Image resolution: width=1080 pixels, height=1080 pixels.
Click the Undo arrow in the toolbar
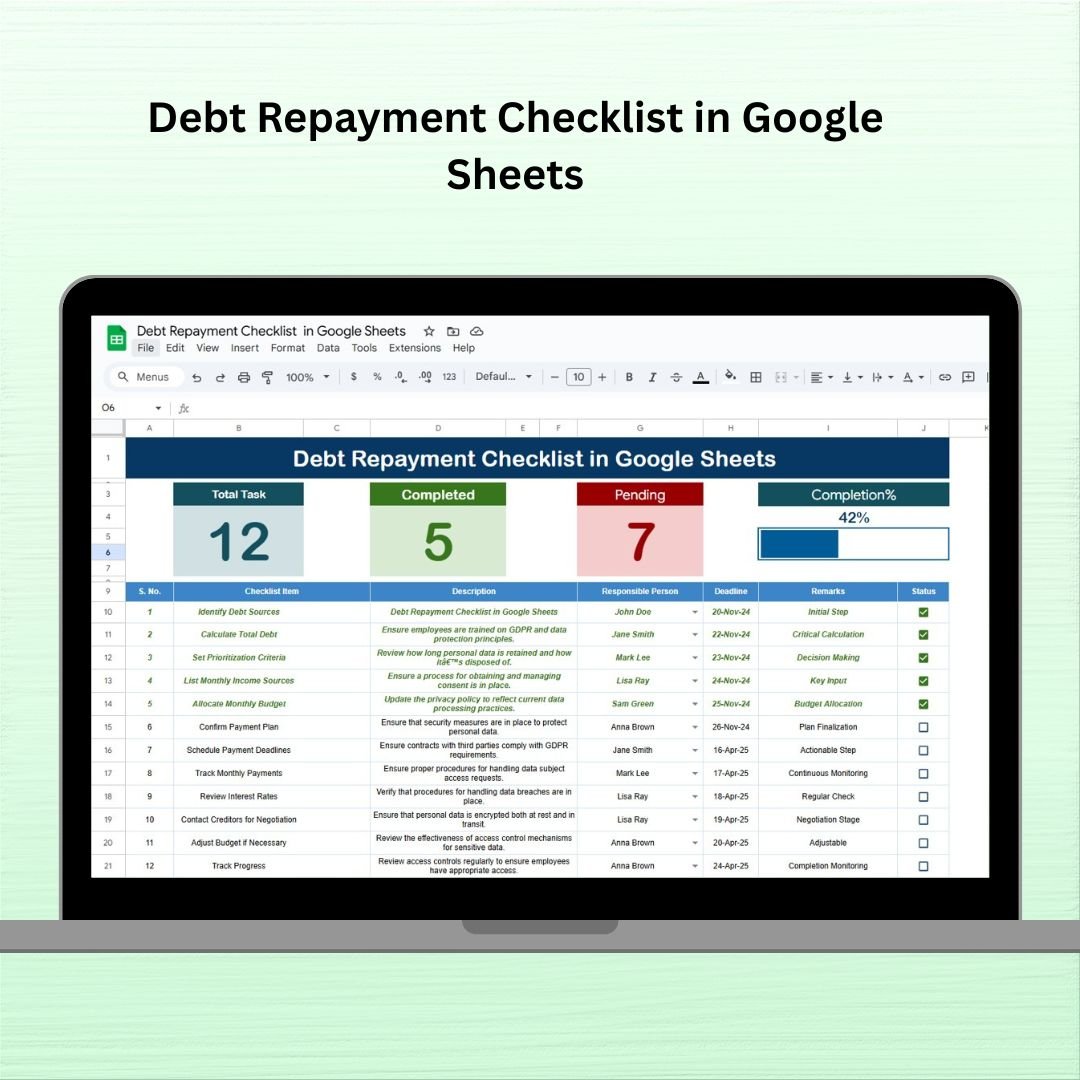(x=197, y=377)
